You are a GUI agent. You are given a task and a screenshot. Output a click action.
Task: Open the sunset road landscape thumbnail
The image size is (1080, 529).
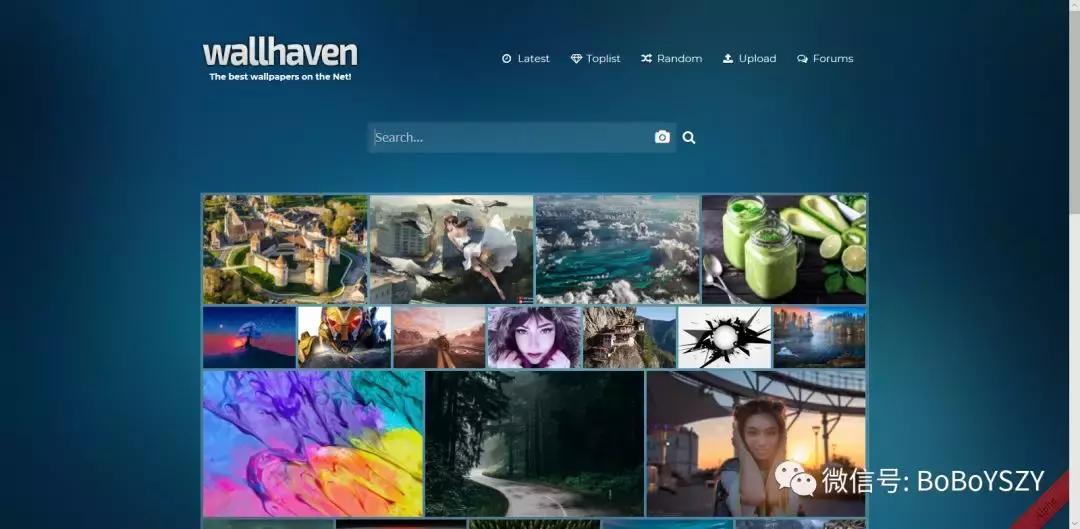click(x=439, y=338)
